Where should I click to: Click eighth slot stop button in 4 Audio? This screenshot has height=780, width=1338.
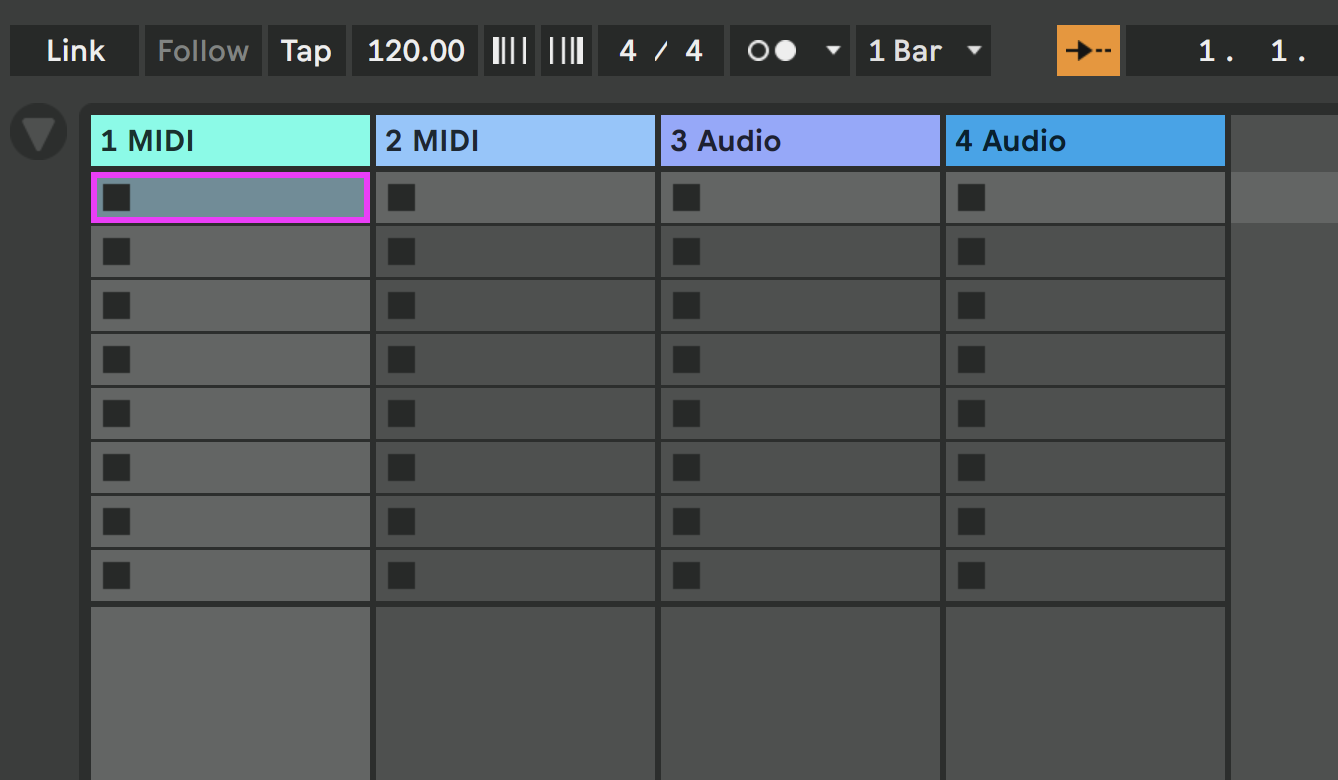tap(972, 576)
